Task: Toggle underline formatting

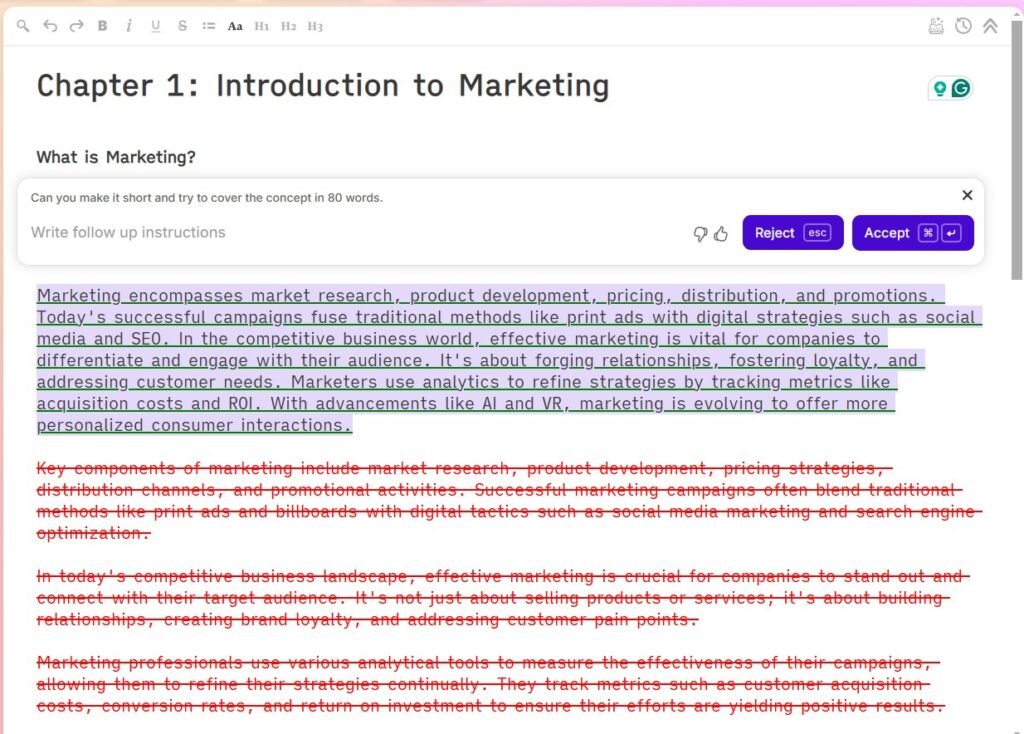Action: point(155,26)
